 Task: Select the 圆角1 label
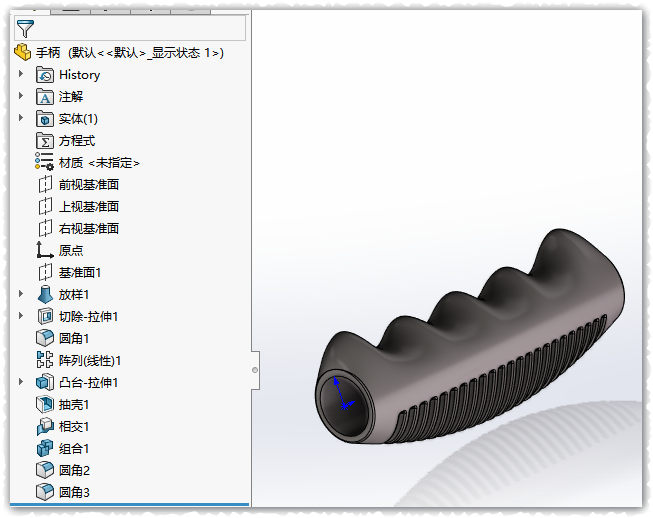pos(74,339)
